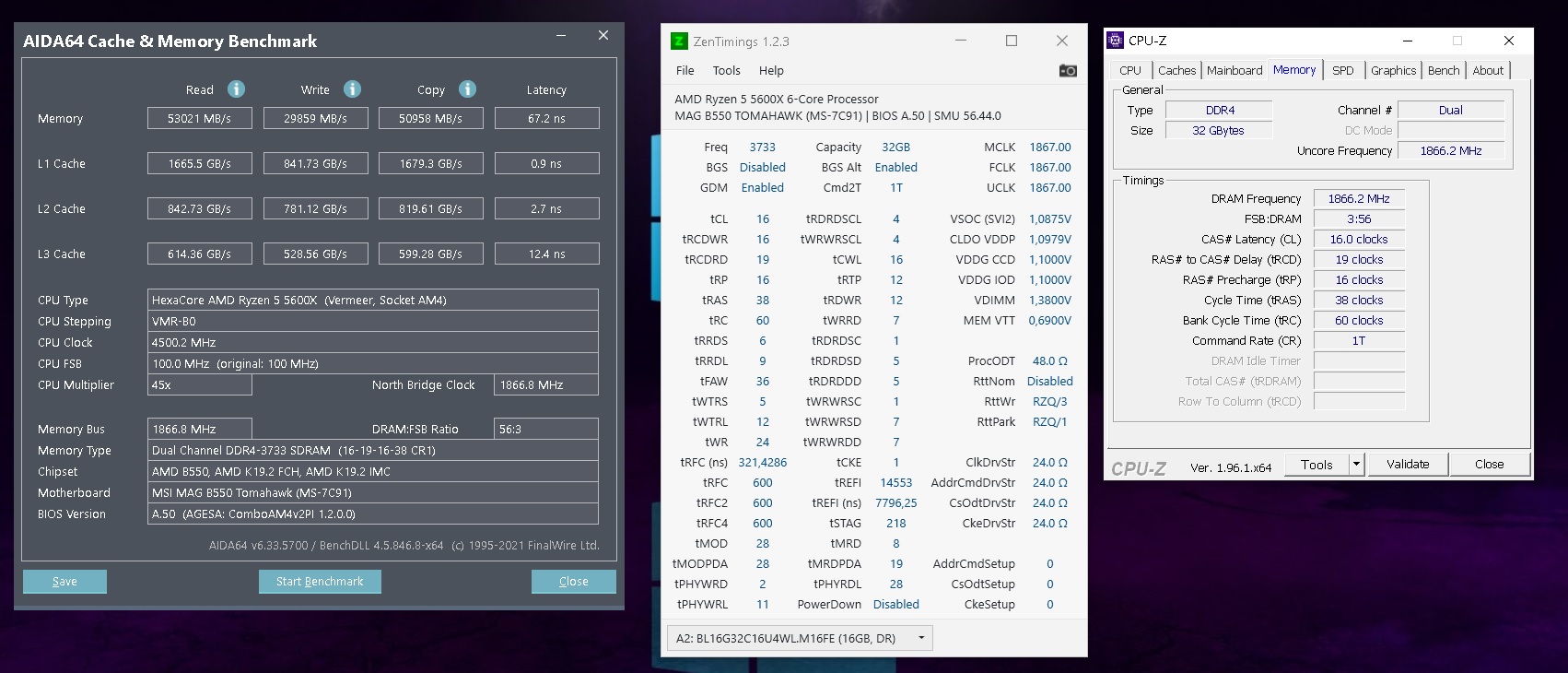
Task: Take a ZenTimings screenshot with camera icon
Action: (1068, 70)
